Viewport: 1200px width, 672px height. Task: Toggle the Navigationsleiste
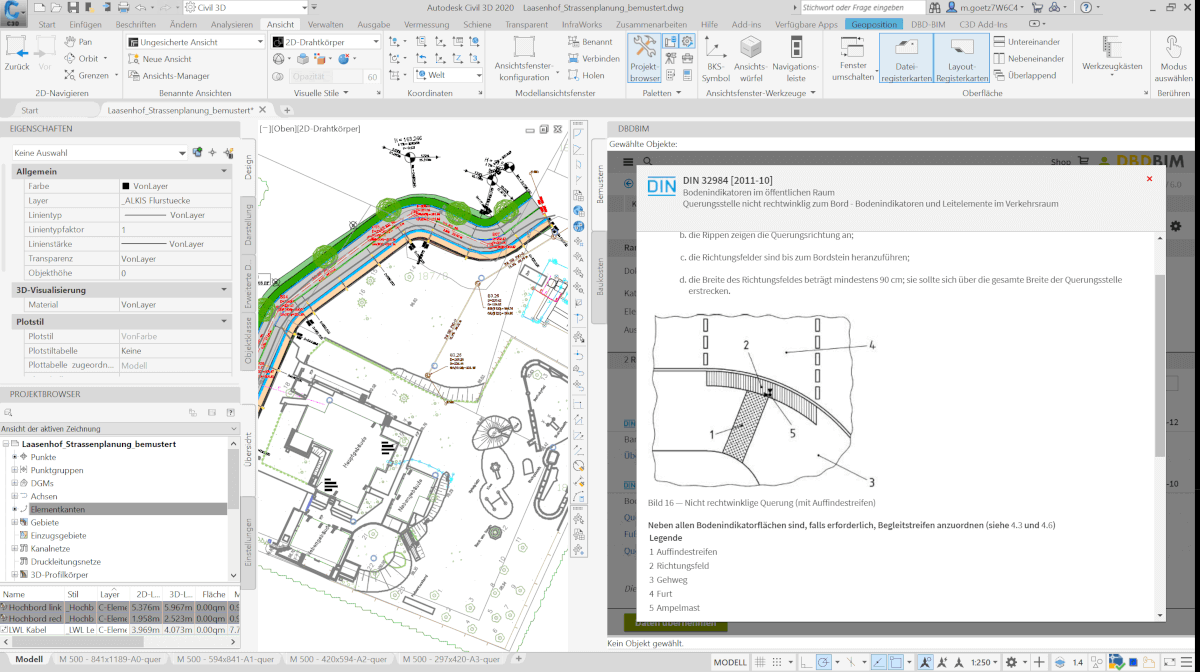point(796,58)
